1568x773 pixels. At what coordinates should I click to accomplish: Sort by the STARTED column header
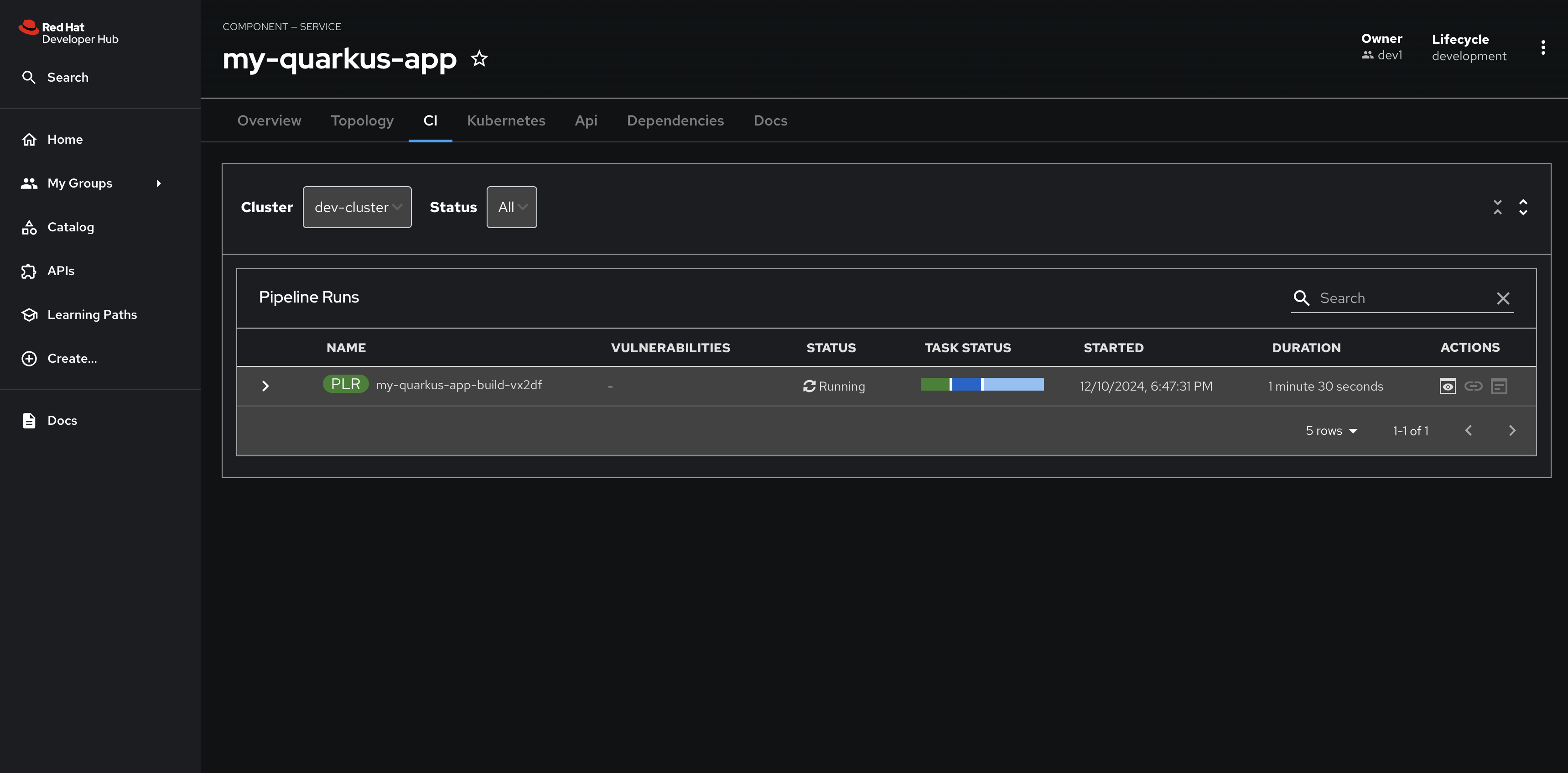pos(1113,348)
